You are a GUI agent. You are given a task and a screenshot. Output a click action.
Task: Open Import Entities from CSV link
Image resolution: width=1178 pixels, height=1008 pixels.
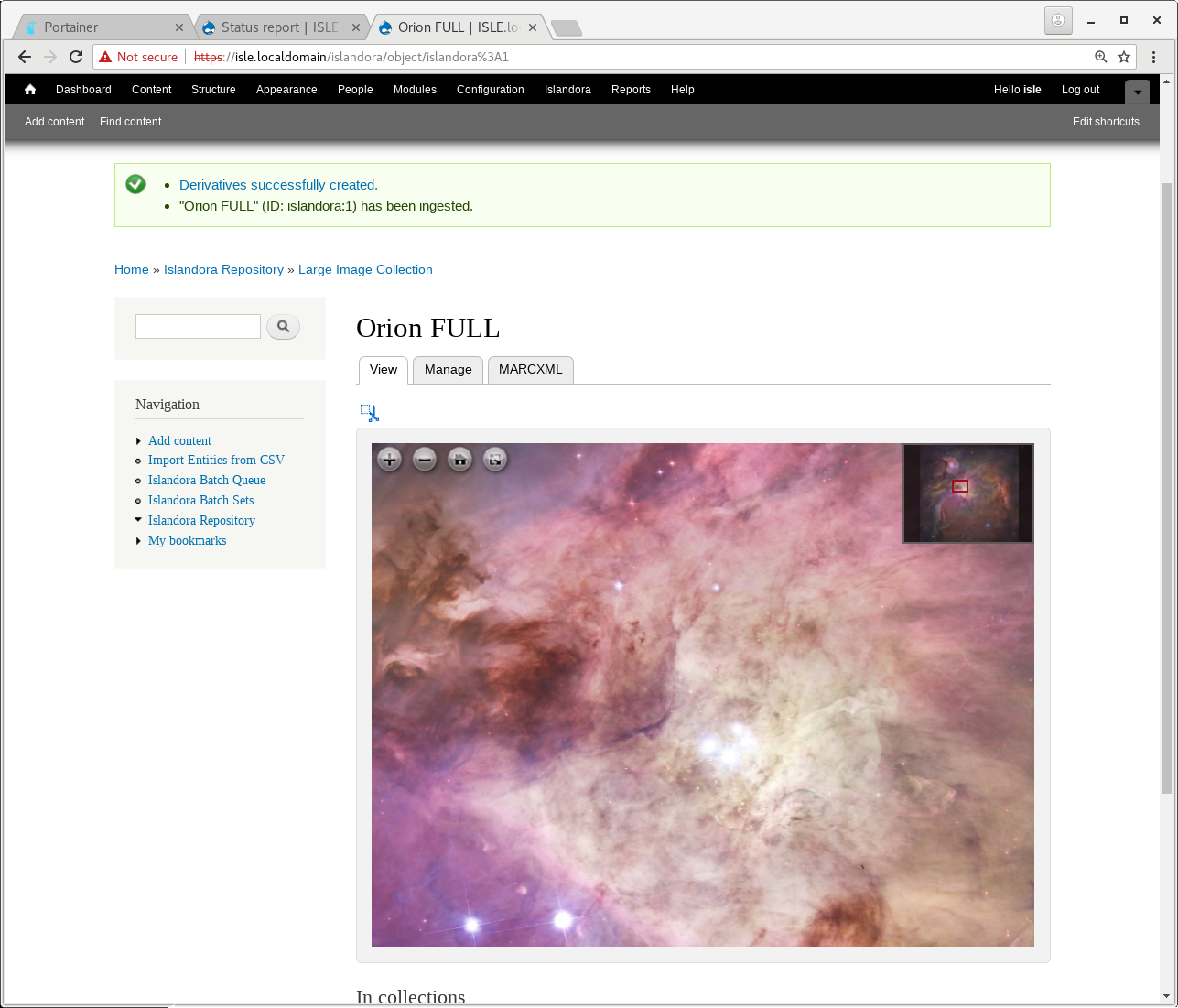click(x=216, y=461)
